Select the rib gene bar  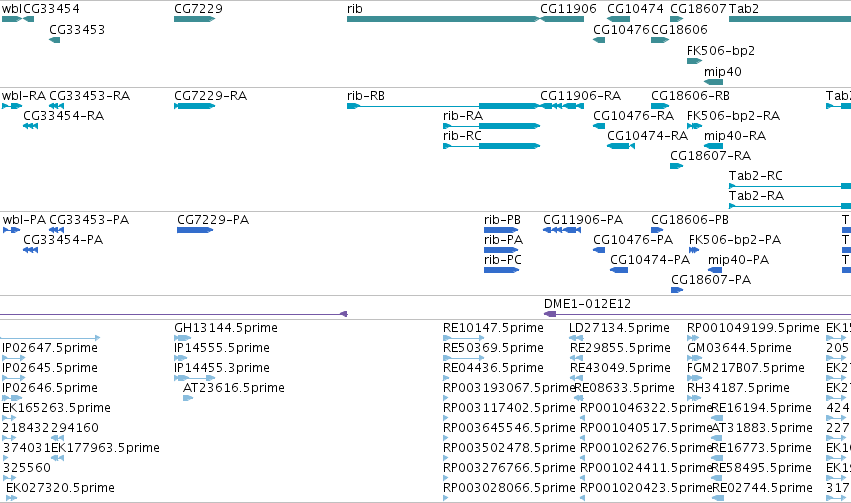pos(443,19)
